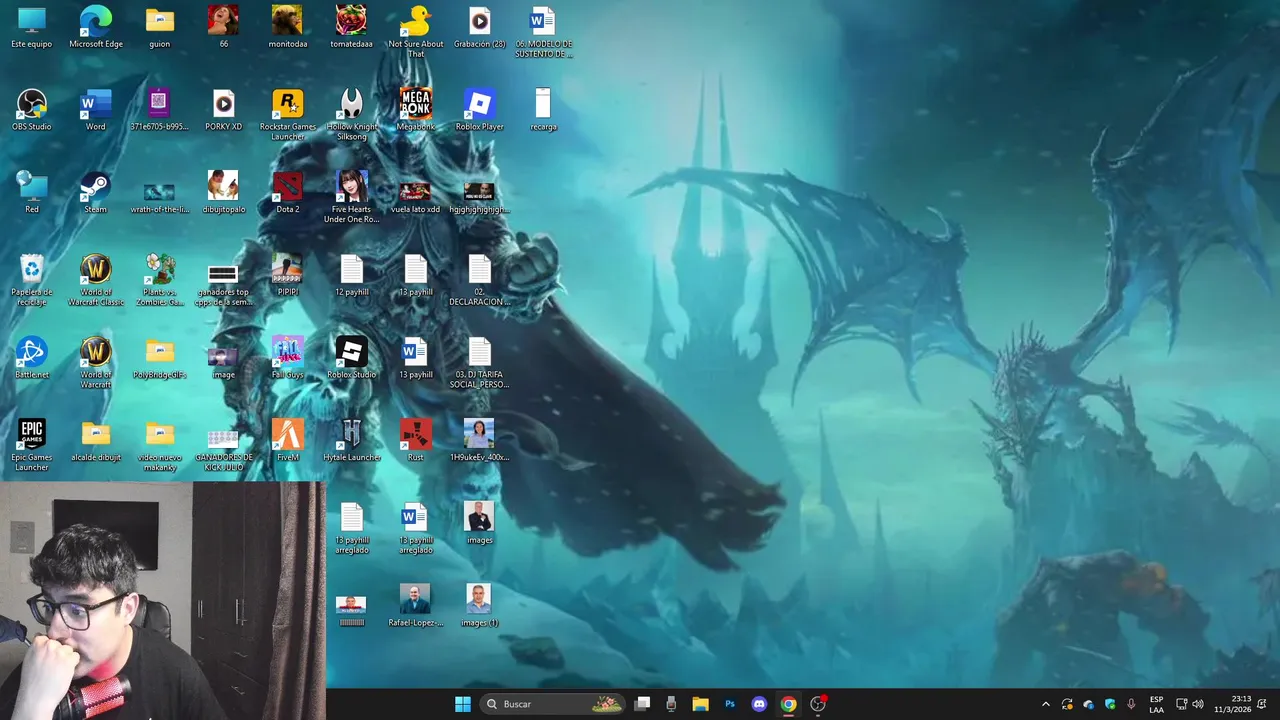This screenshot has width=1280, height=720.
Task: Select the guion folder
Action: [160, 27]
